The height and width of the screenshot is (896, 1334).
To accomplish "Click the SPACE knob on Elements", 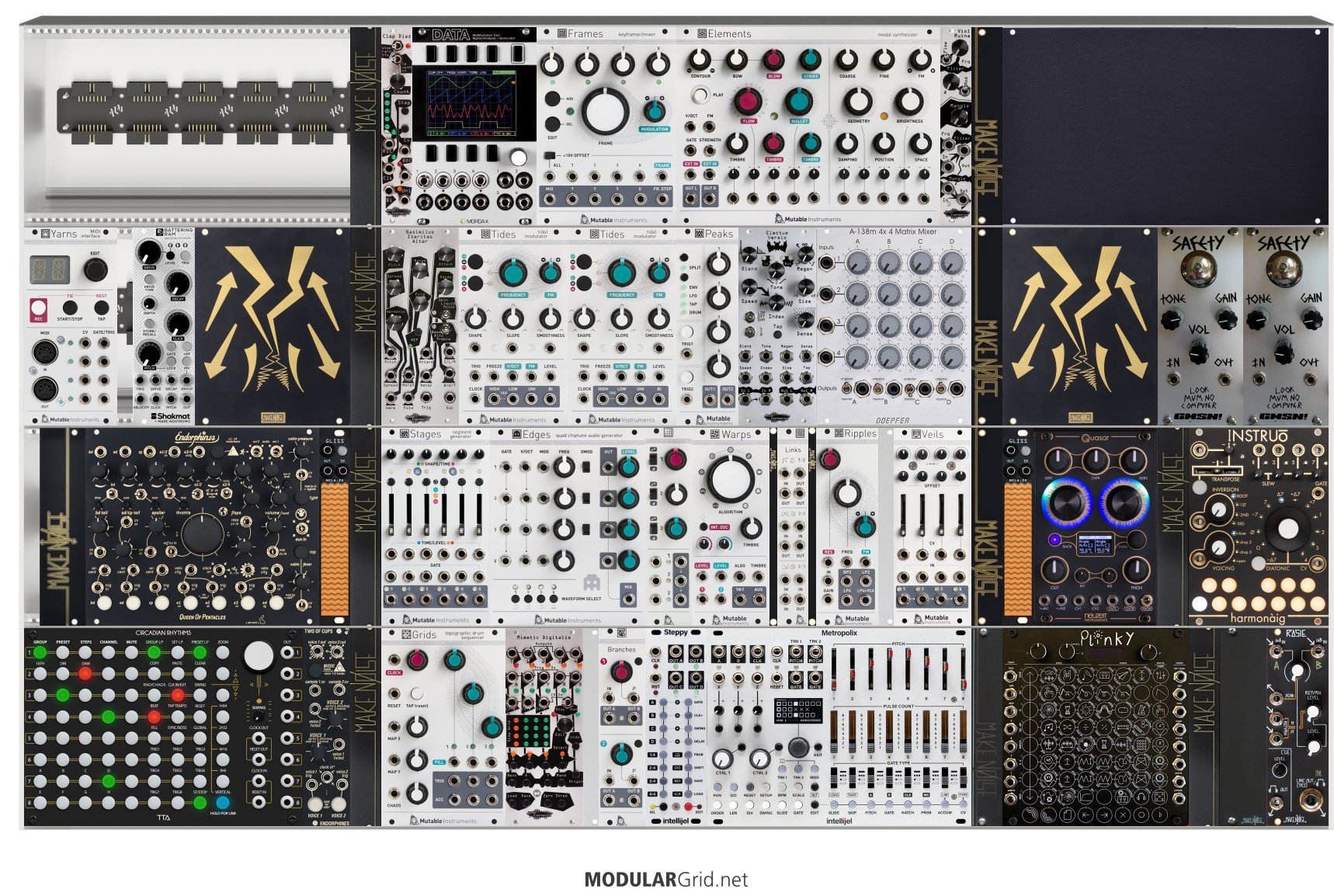I will click(x=920, y=143).
